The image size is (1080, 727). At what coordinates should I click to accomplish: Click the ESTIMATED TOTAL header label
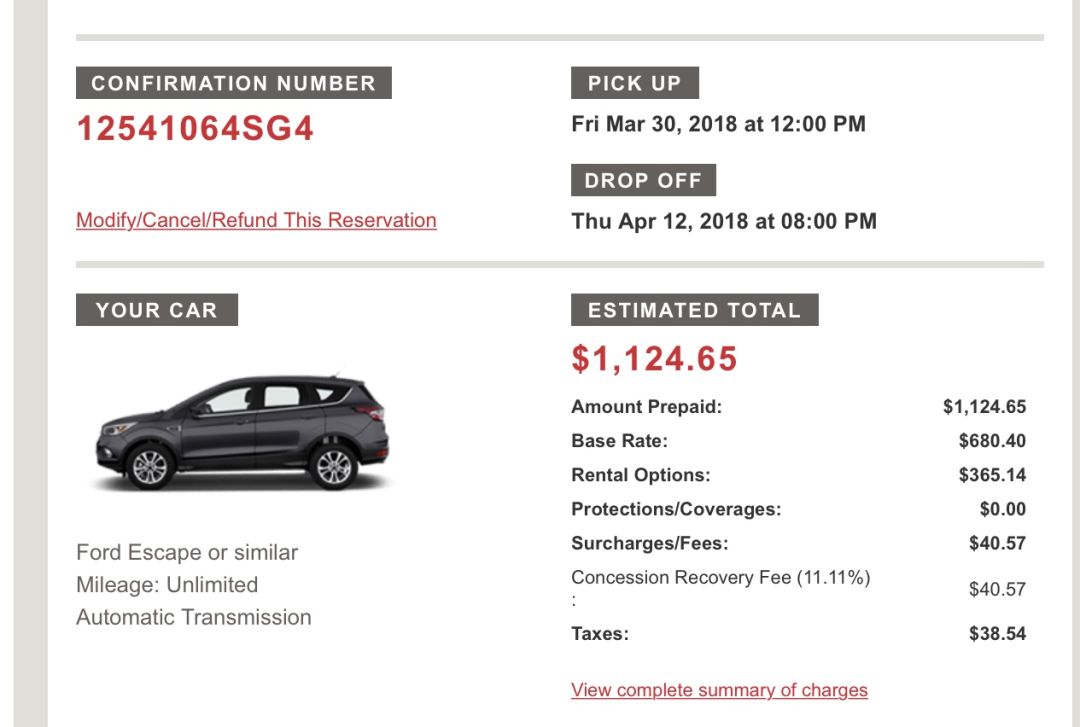pyautogui.click(x=694, y=310)
